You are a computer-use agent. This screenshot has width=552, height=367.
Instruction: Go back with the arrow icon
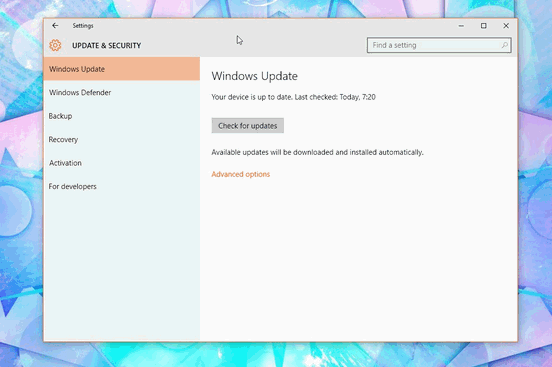click(x=55, y=26)
